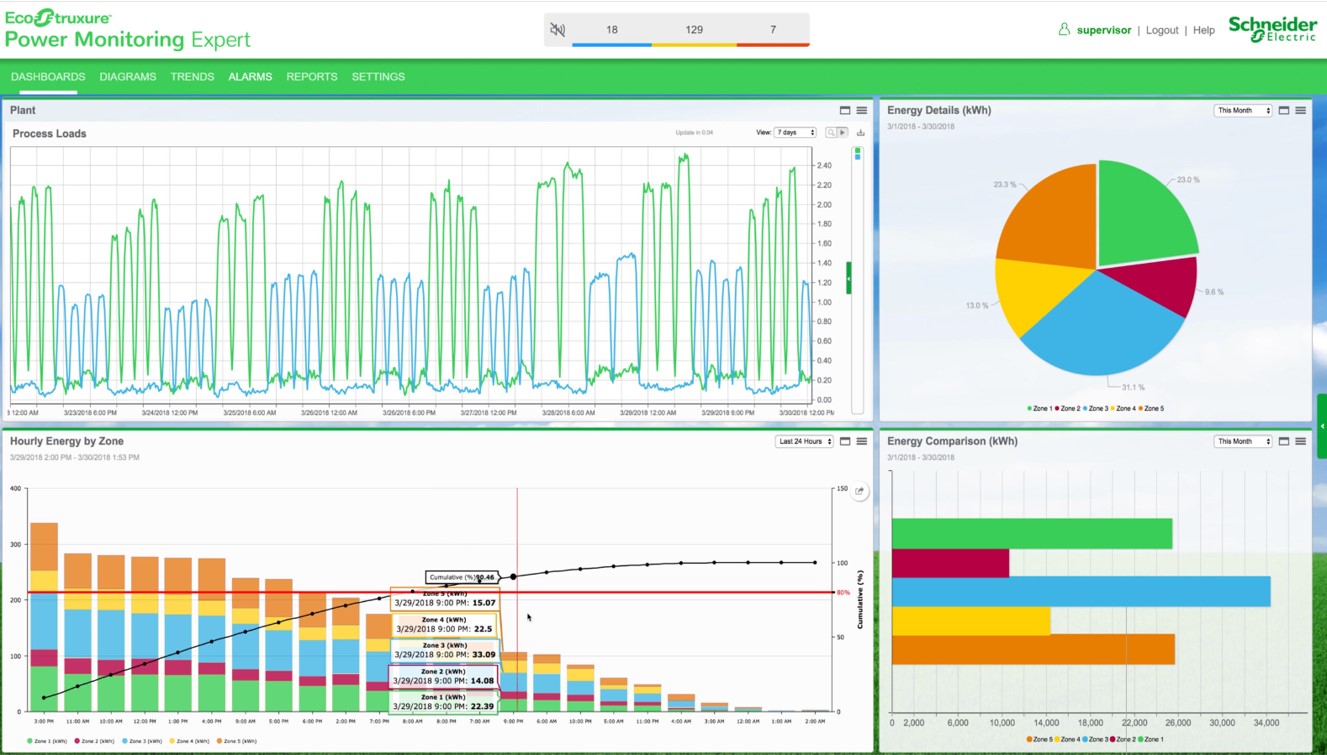Viewport: 1327px width, 755px height.
Task: Open the Energy Details hamburger menu
Action: click(1301, 110)
